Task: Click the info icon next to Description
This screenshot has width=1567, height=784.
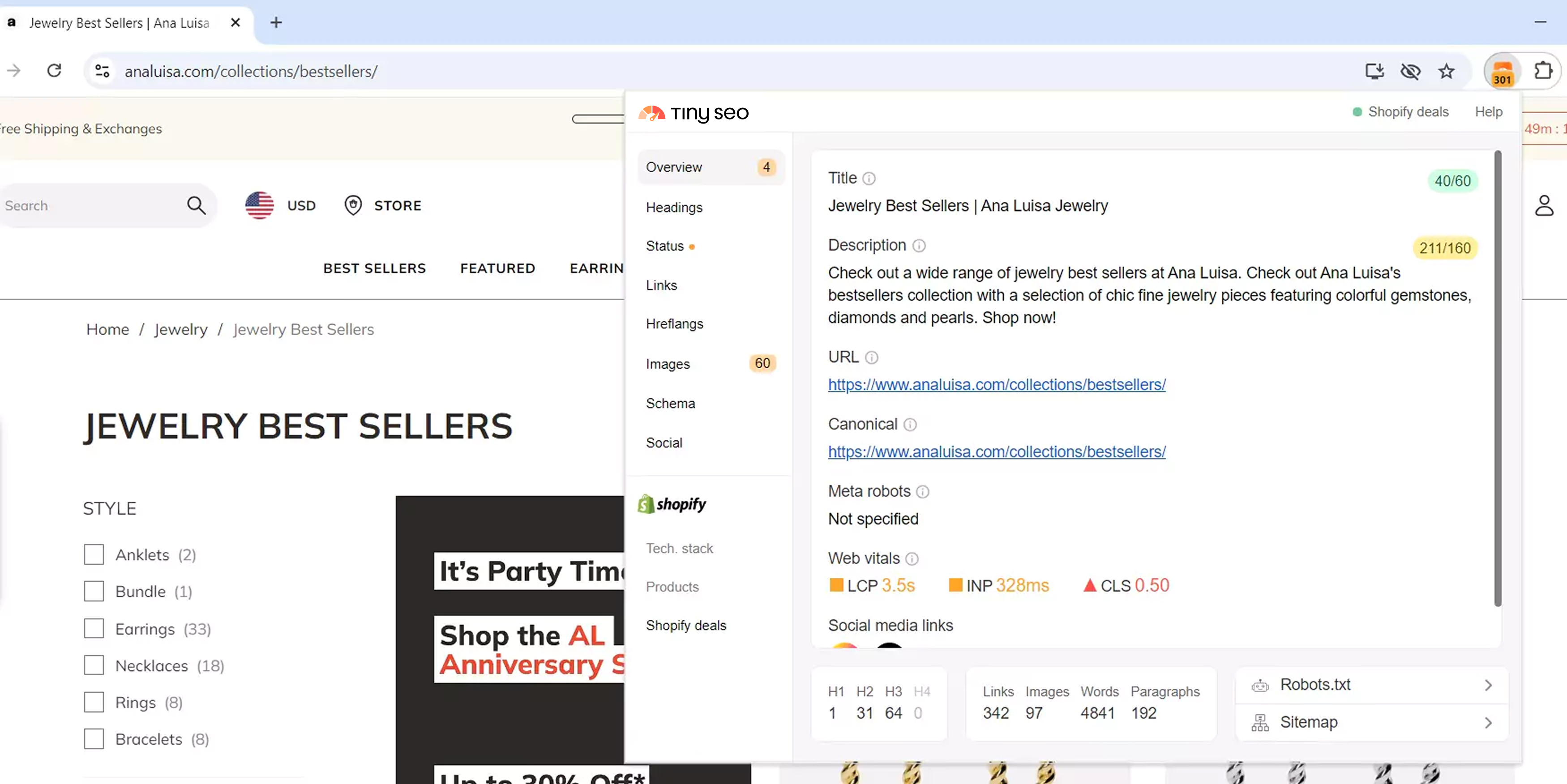Action: coord(919,246)
